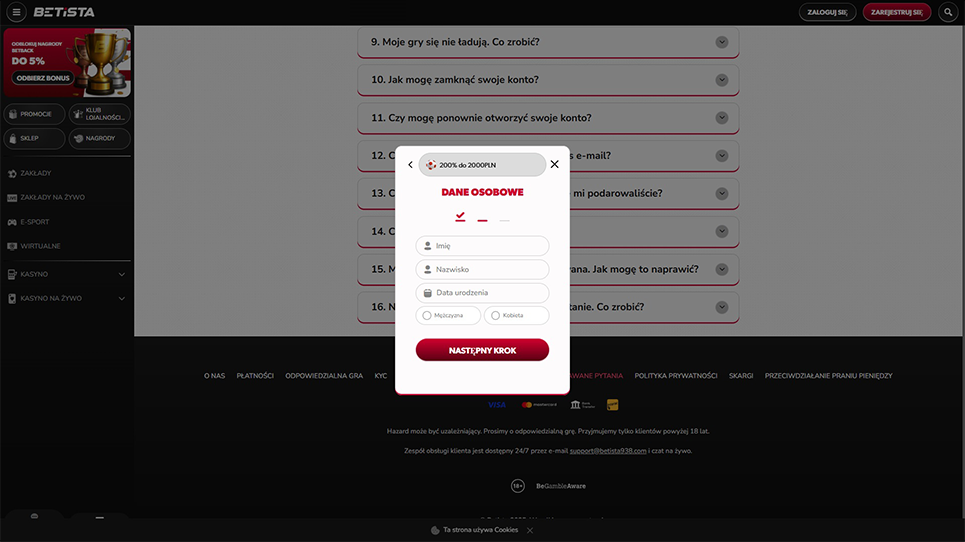Screen dimensions: 965x542
Task: Go back with modal left arrow
Action: [410, 165]
